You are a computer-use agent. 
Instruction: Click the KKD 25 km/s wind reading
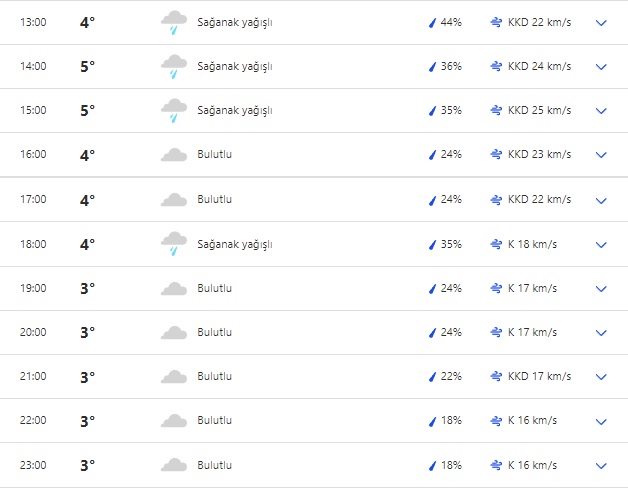[539, 110]
